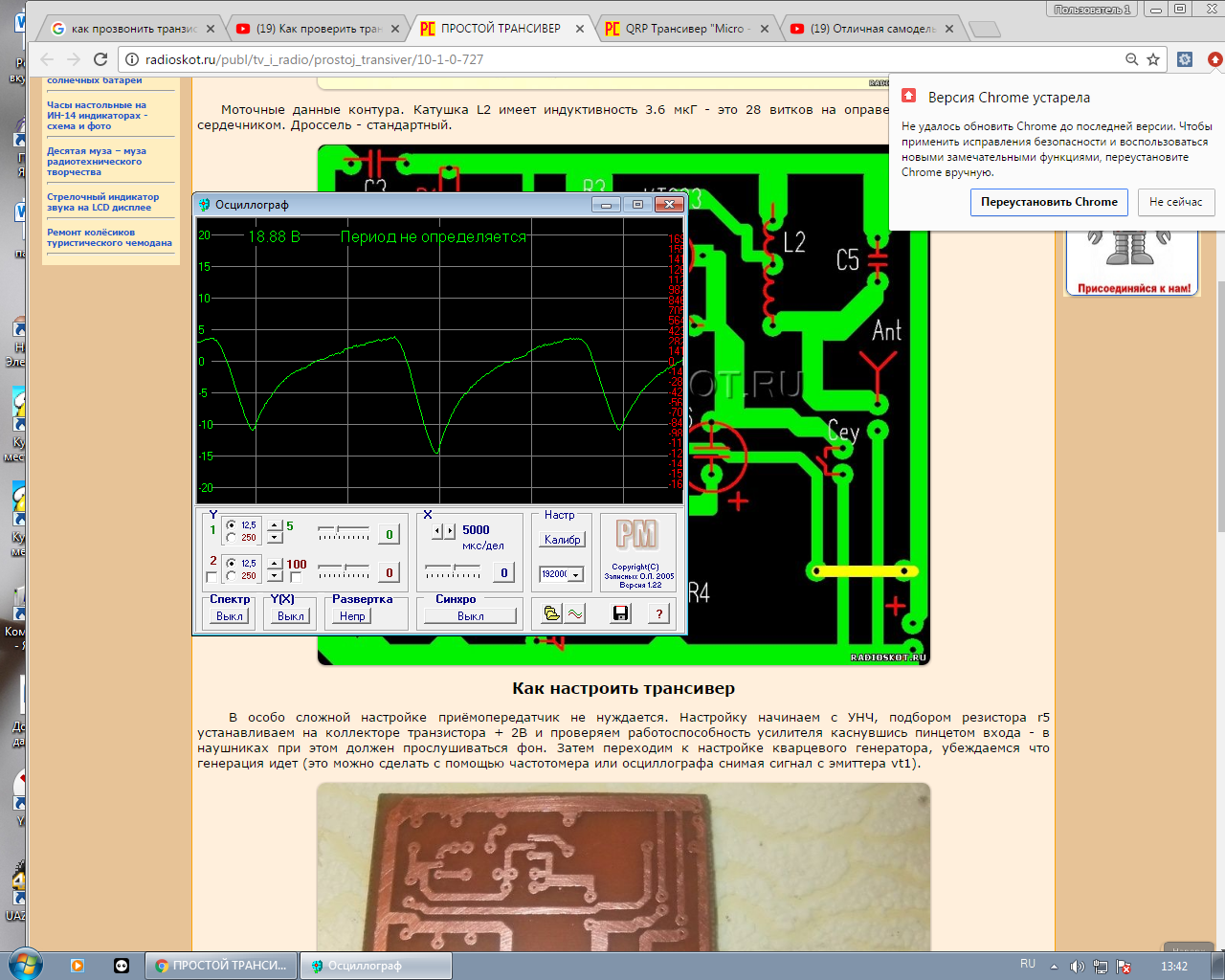This screenshot has width=1225, height=980.
Task: Toggle Синхро Выкл button
Action: [471, 616]
